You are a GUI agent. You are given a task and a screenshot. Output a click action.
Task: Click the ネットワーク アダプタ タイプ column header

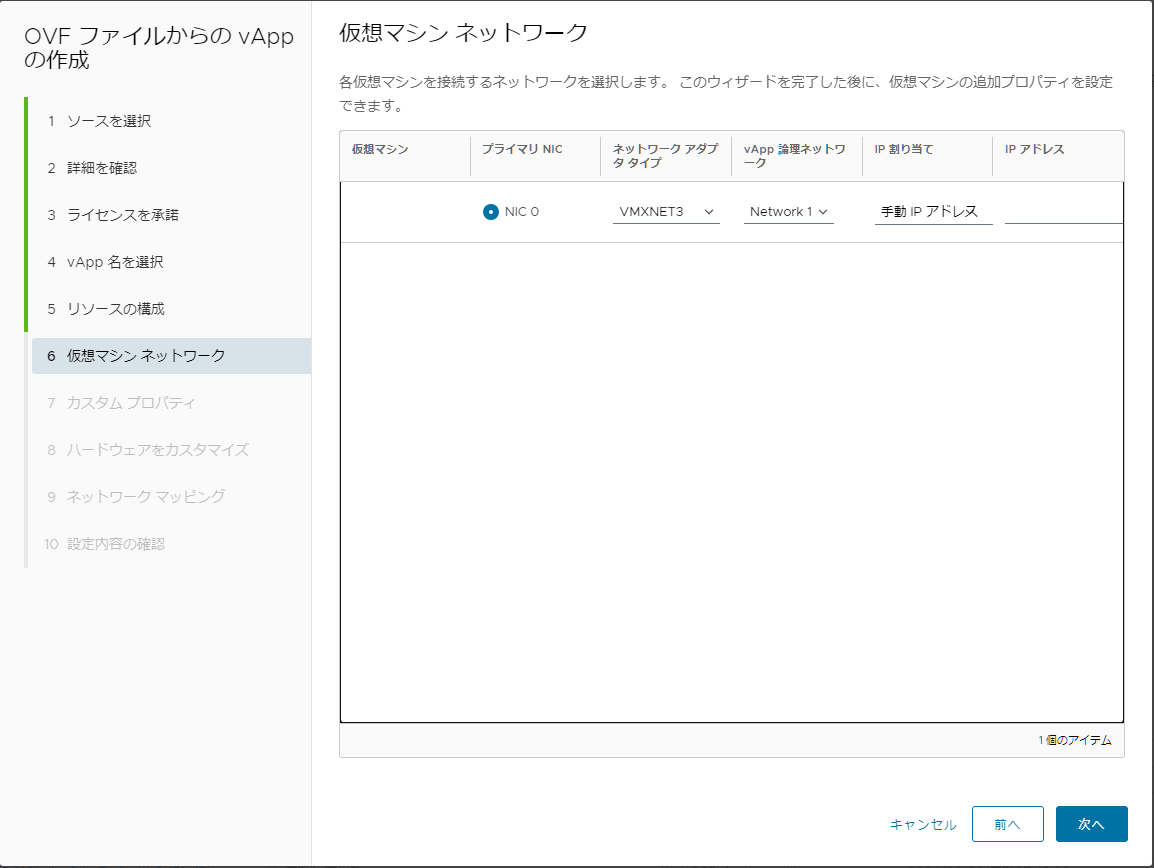click(x=665, y=156)
